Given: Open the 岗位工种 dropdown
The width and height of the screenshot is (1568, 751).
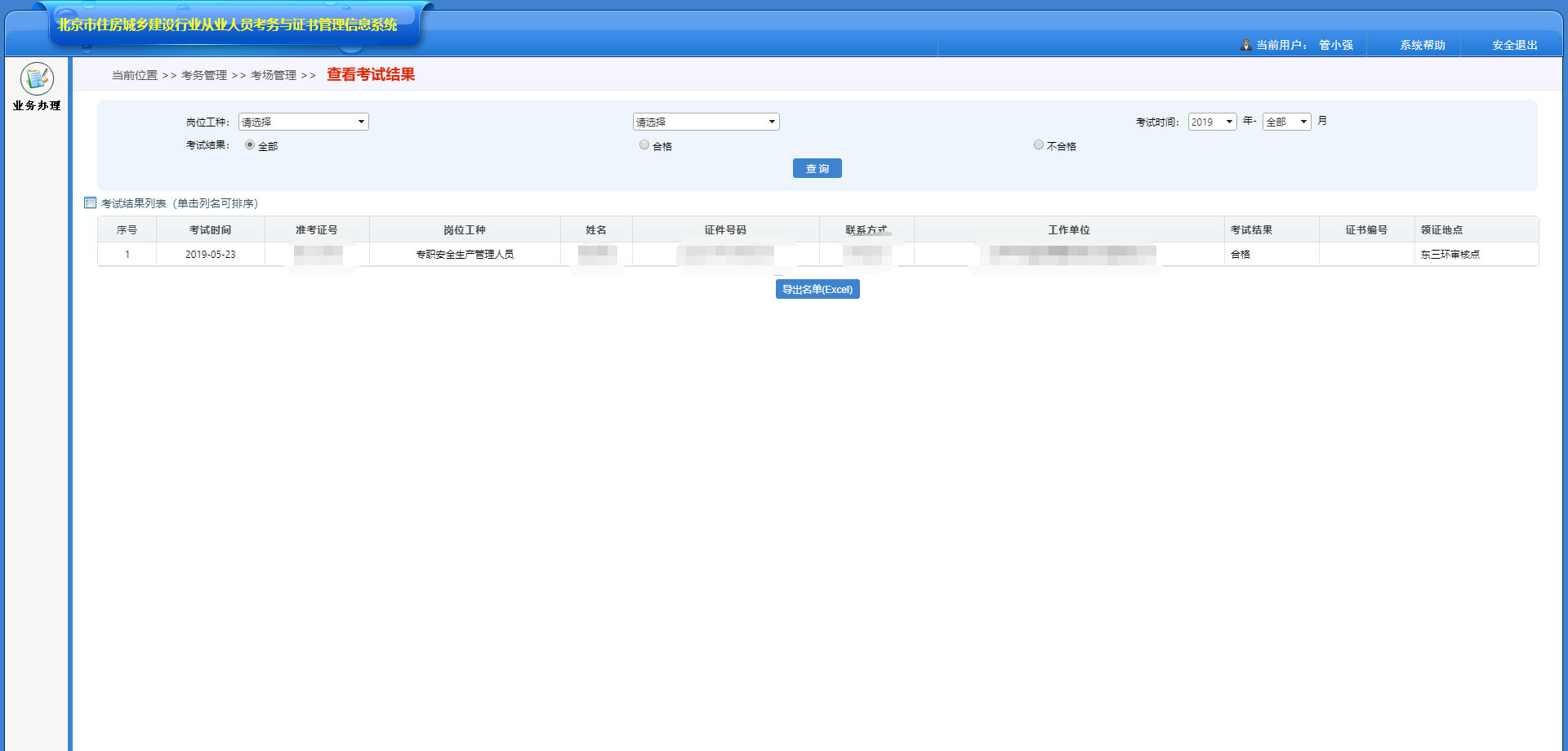Looking at the screenshot, I should tap(303, 122).
